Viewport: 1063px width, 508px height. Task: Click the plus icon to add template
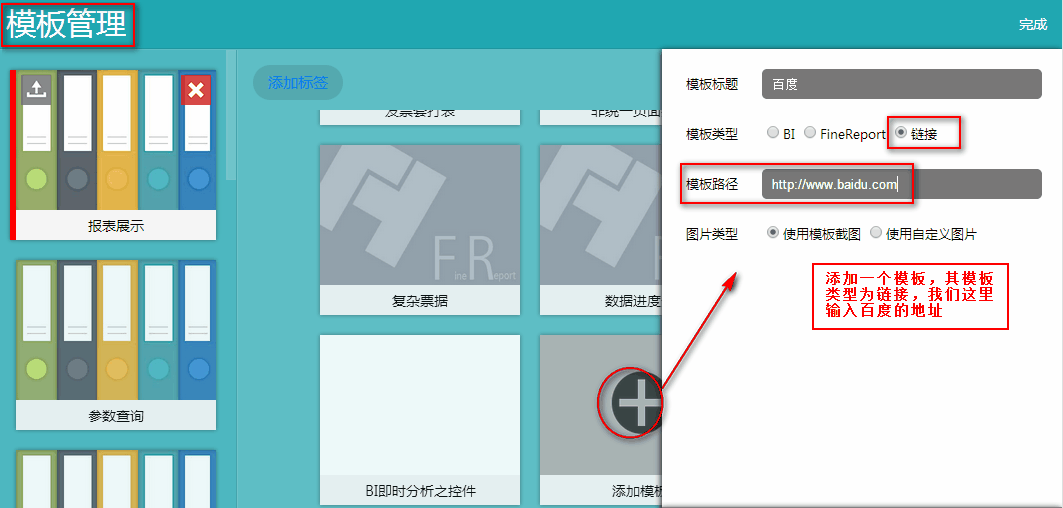(633, 403)
